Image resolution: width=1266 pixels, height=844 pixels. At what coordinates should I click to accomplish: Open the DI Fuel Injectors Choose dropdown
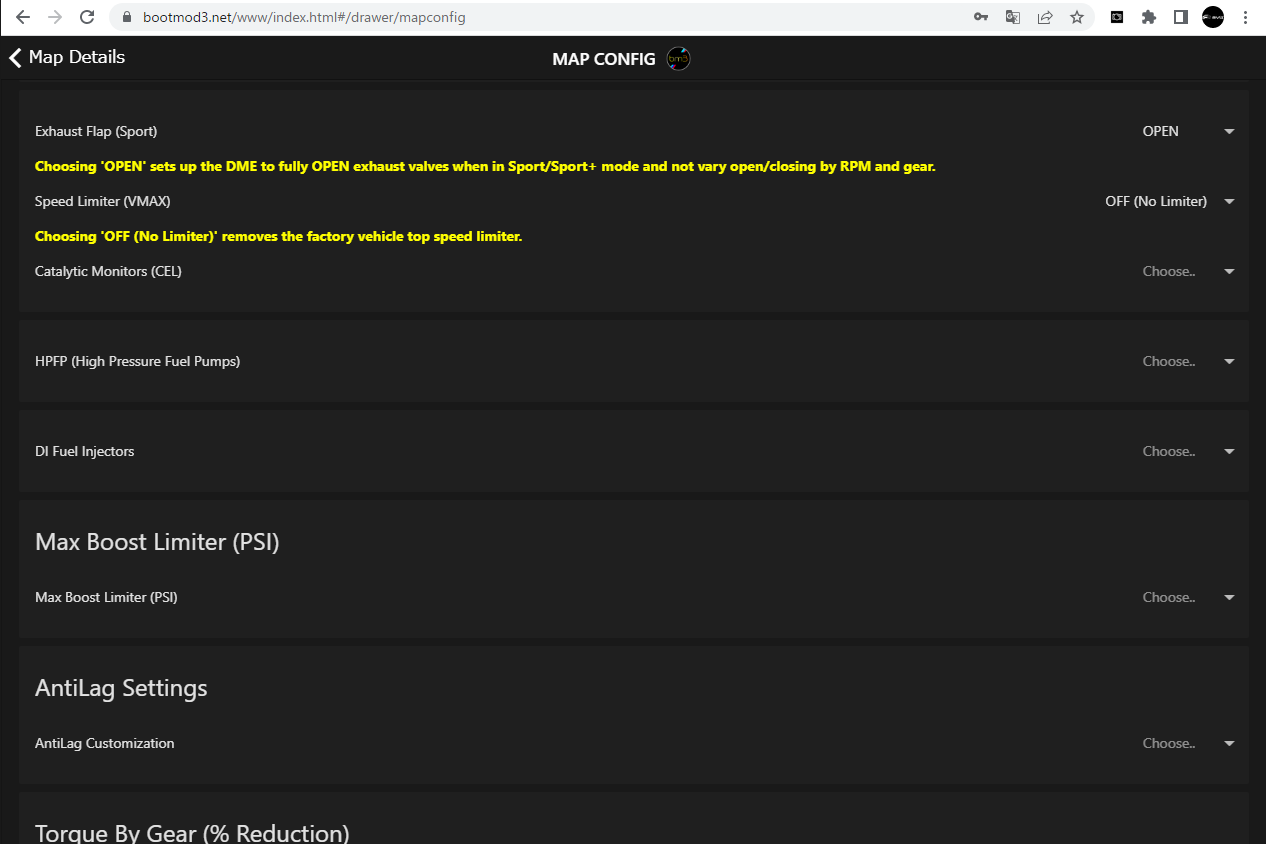click(x=1189, y=451)
